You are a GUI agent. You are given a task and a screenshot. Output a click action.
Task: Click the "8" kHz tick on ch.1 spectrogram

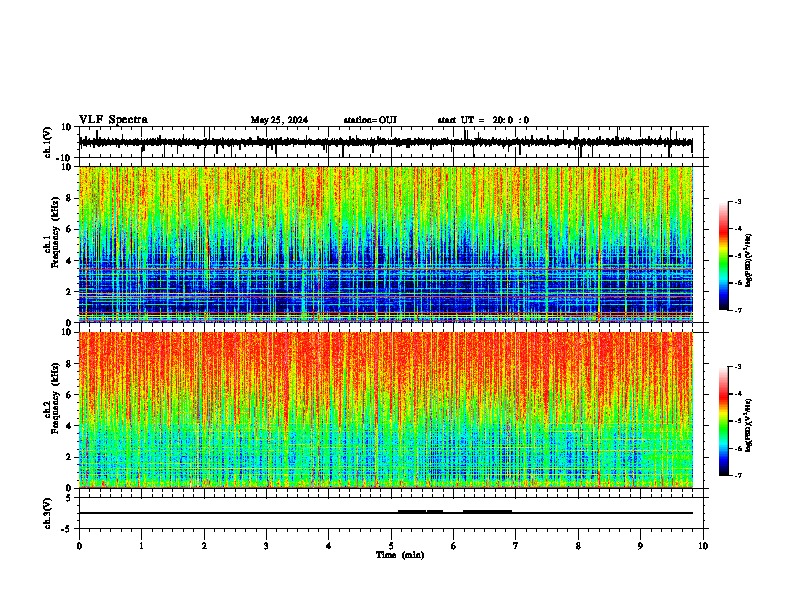coord(69,198)
